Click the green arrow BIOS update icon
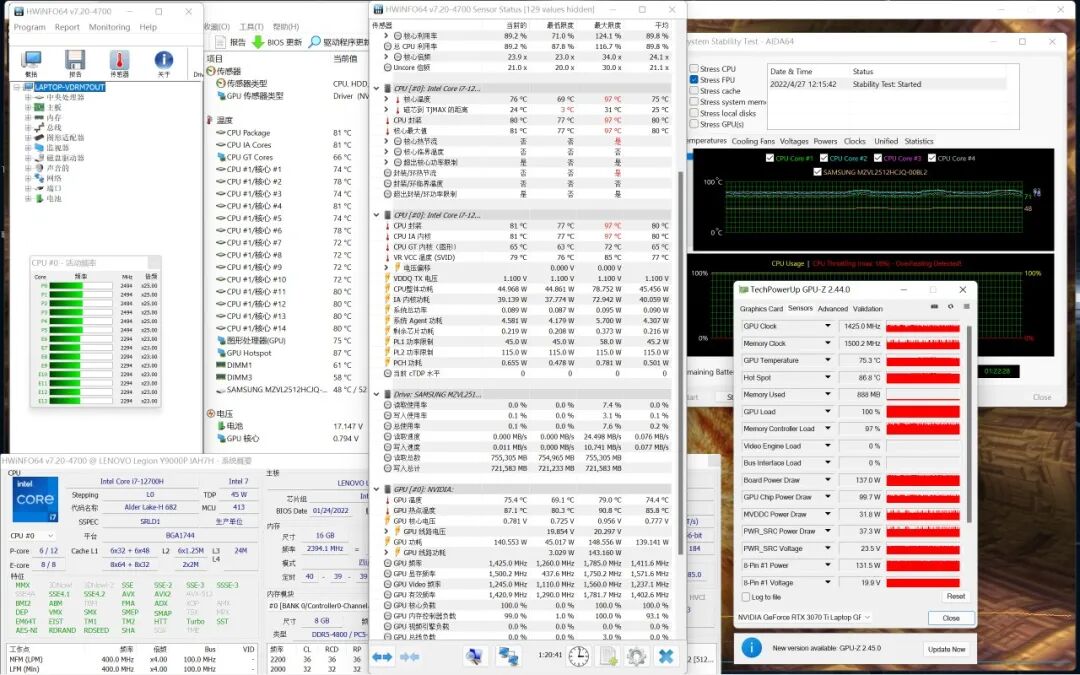 click(x=258, y=42)
